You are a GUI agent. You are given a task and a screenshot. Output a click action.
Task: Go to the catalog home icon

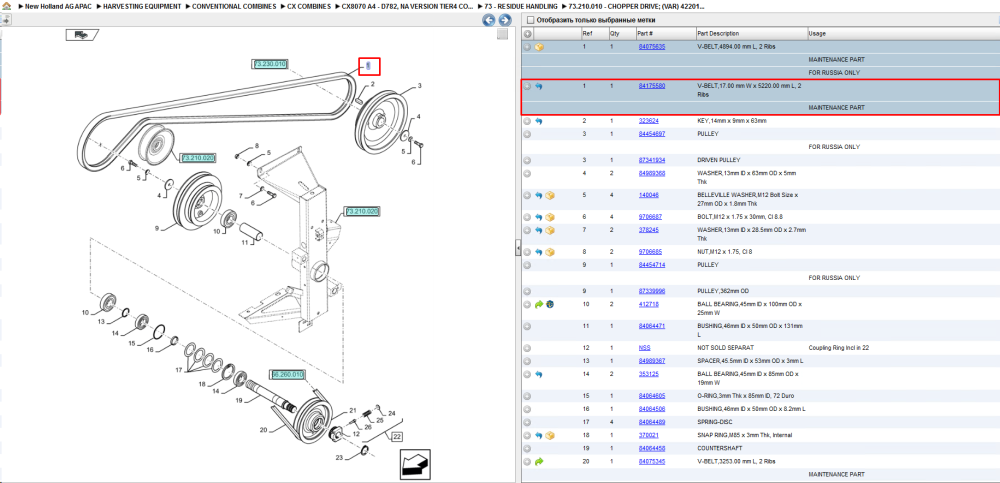(6, 6)
